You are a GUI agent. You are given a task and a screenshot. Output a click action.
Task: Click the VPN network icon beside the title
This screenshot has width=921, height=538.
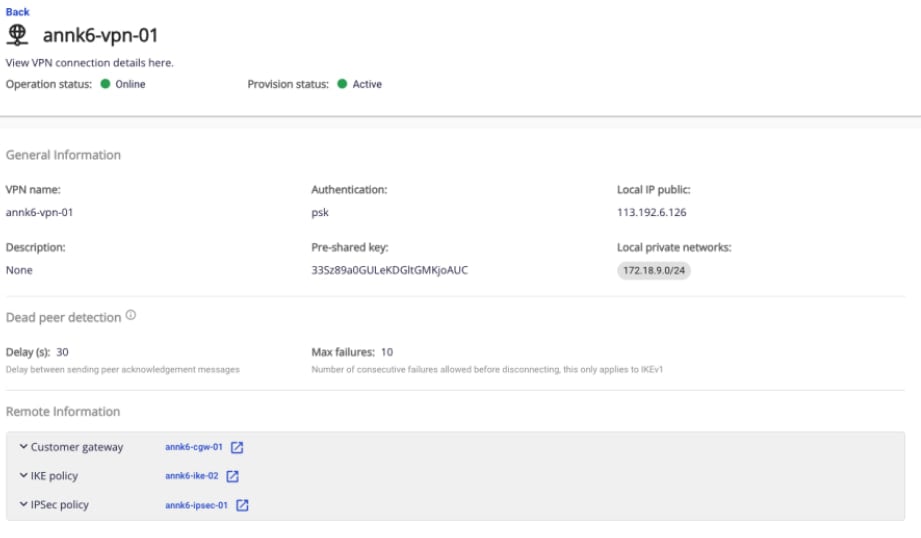[17, 35]
